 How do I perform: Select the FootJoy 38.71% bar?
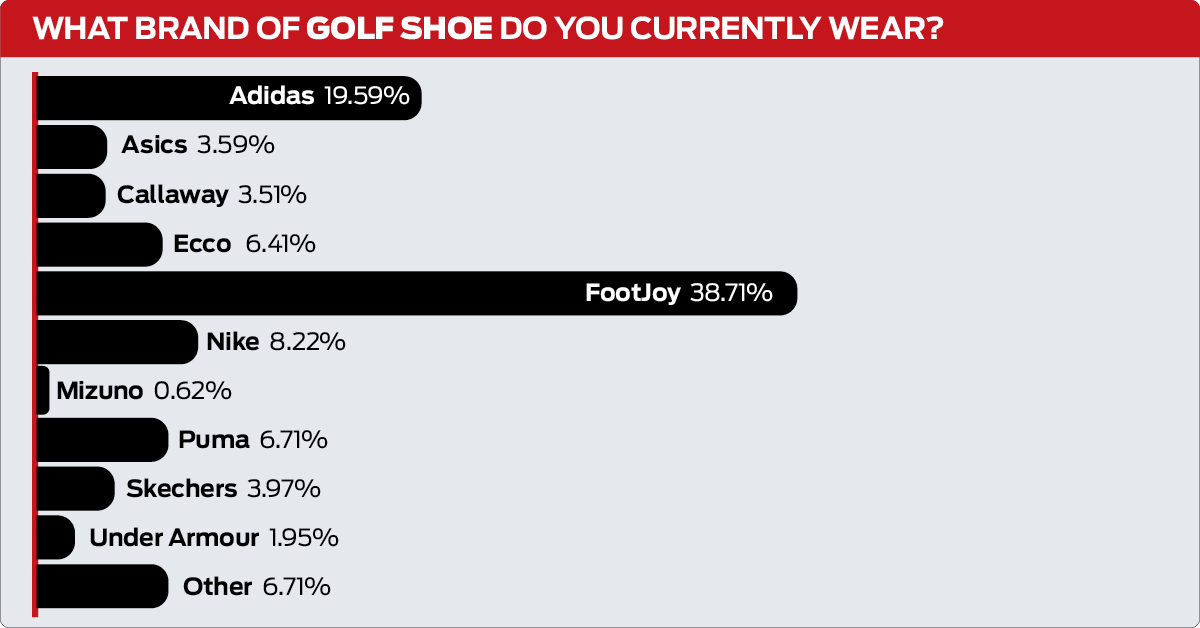(417, 293)
